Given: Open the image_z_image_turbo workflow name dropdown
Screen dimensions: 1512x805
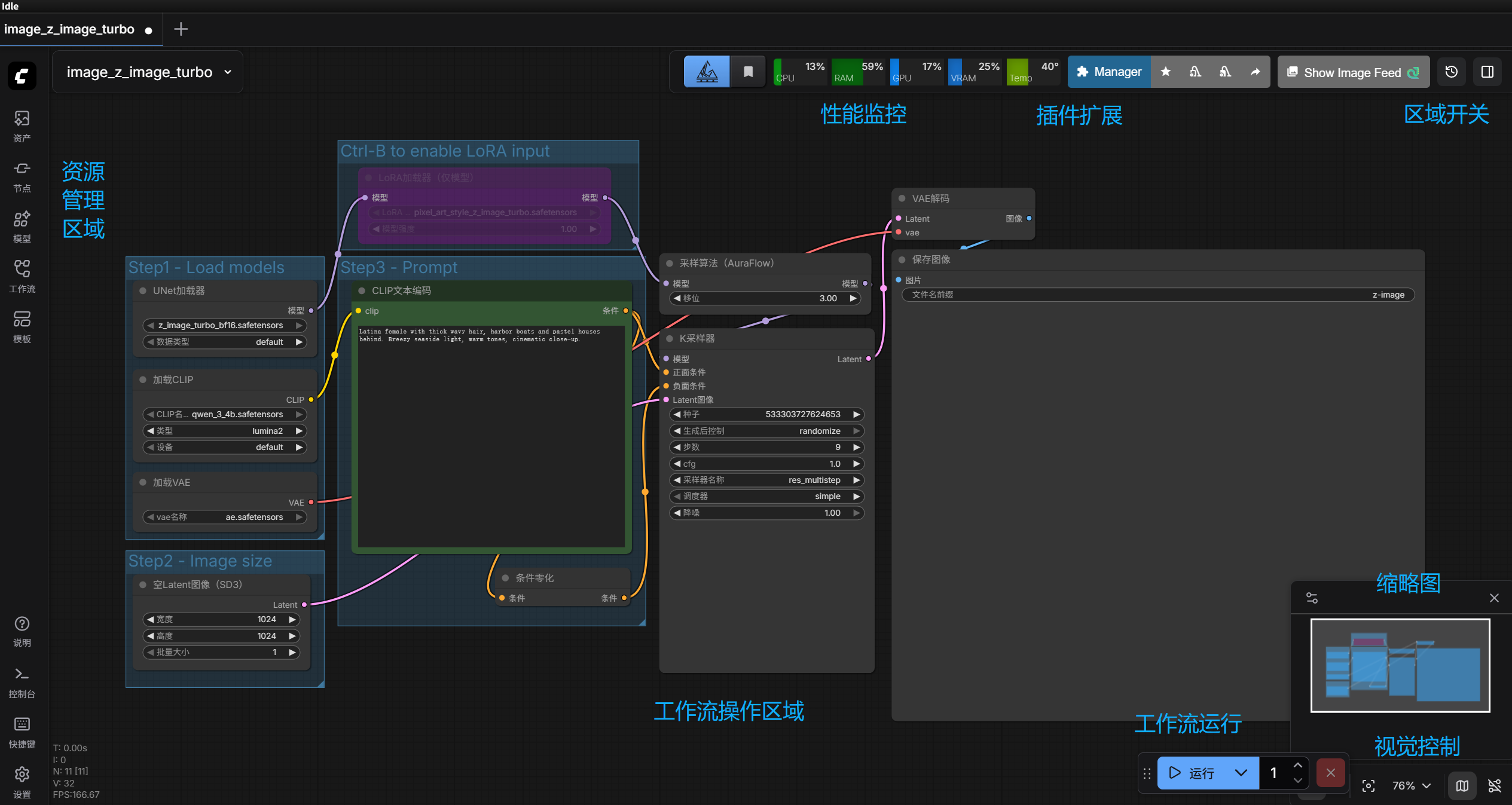Looking at the screenshot, I should click(148, 72).
